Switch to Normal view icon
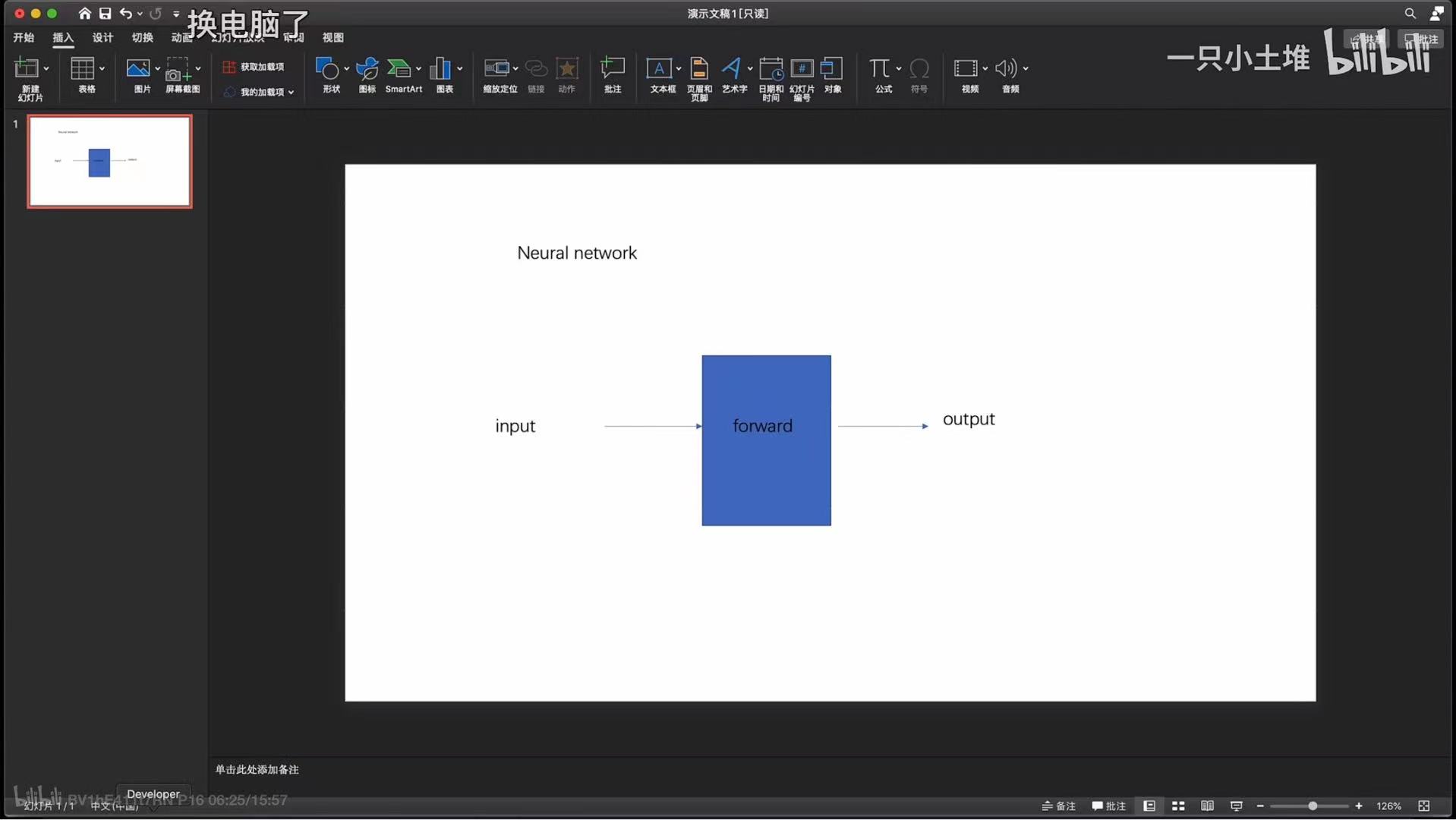The height and width of the screenshot is (820, 1456). point(1149,806)
